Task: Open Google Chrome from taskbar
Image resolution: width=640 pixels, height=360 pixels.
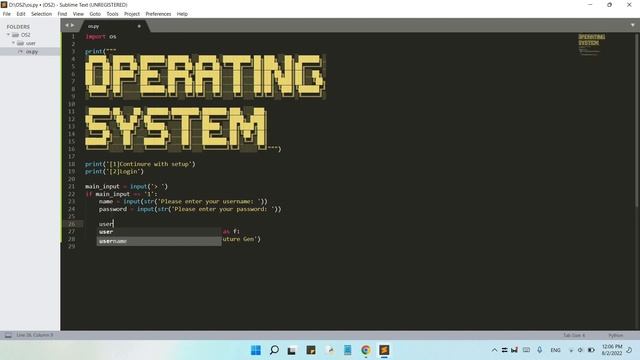Action: point(366,350)
